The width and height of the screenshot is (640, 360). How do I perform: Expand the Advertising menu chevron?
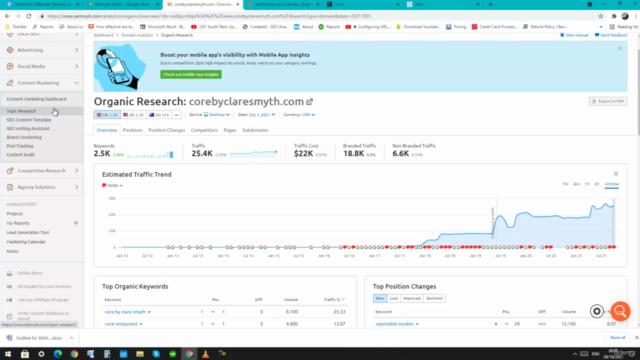(77, 50)
